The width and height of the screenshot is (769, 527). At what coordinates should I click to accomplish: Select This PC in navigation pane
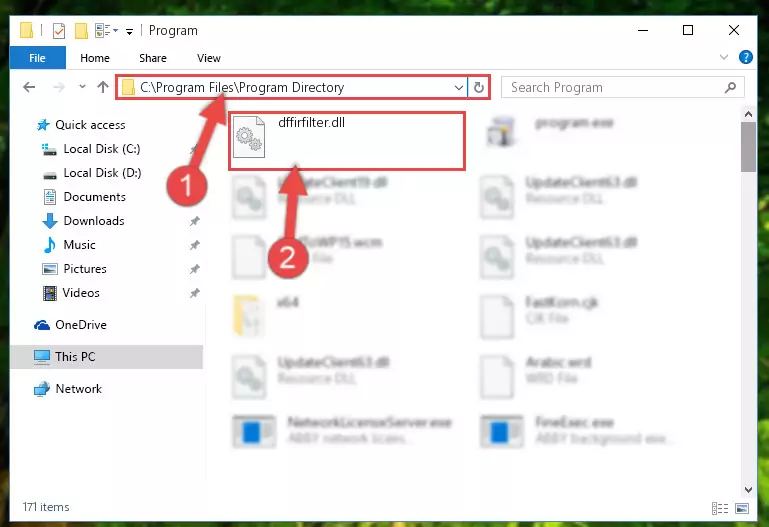[x=106, y=356]
